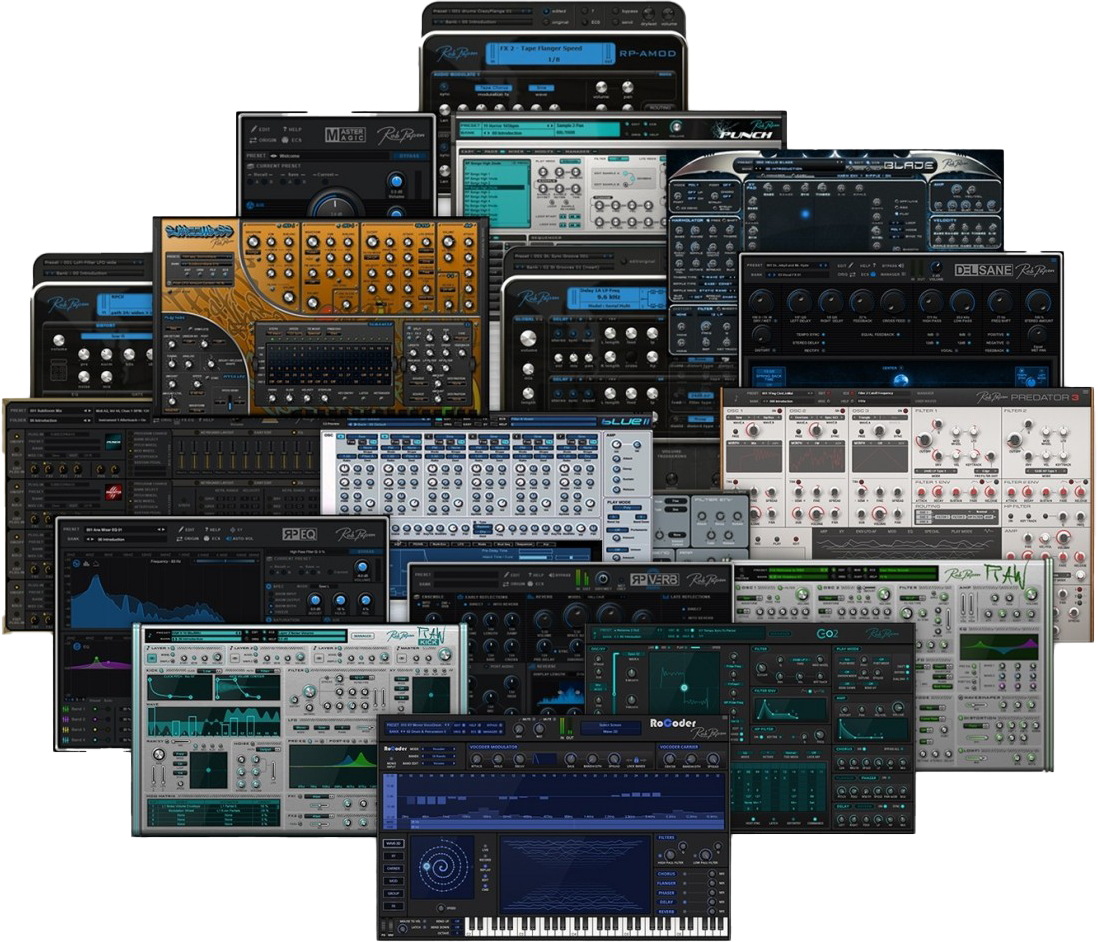Click the WAVE 2D button in RoCoder

click(394, 843)
